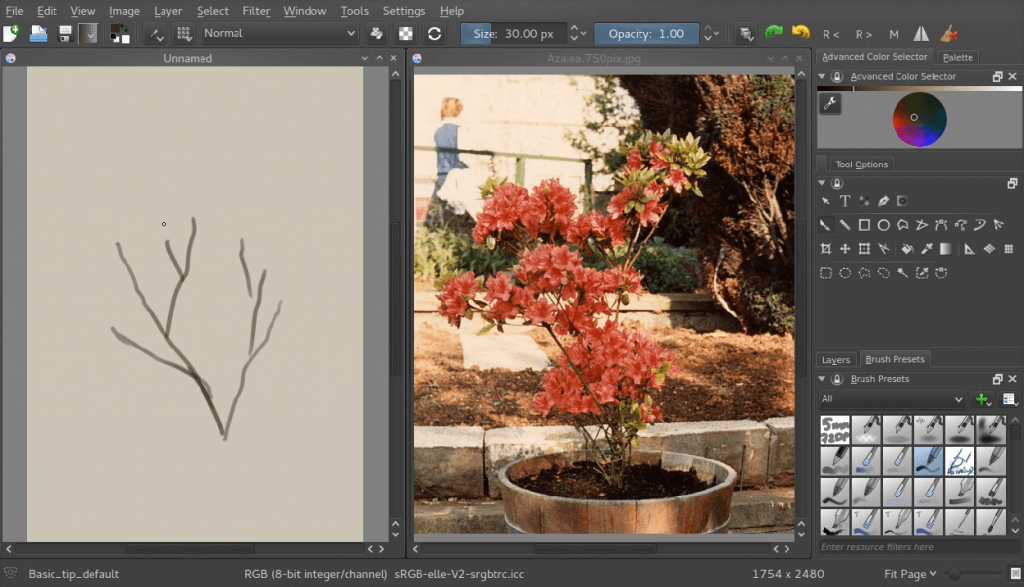This screenshot has height=587, width=1024.
Task: Select the Freehand Brush tool
Action: coord(826,225)
